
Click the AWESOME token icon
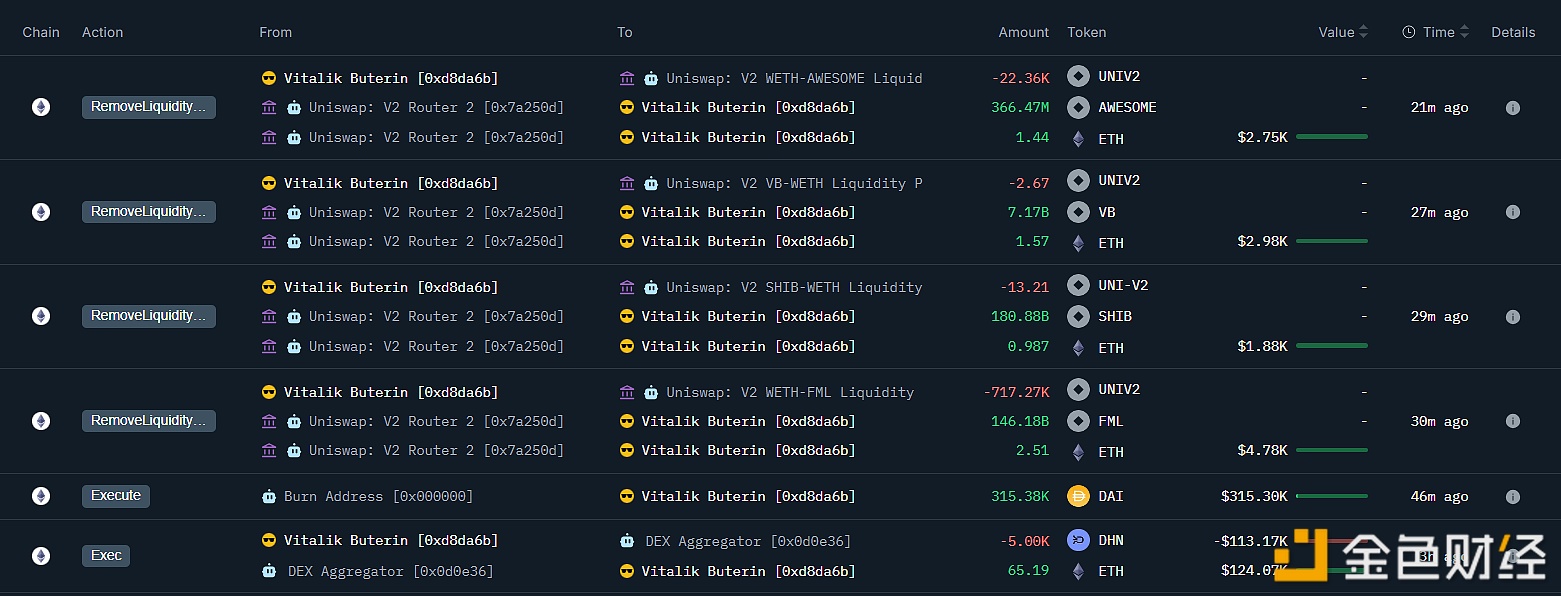(x=1078, y=107)
